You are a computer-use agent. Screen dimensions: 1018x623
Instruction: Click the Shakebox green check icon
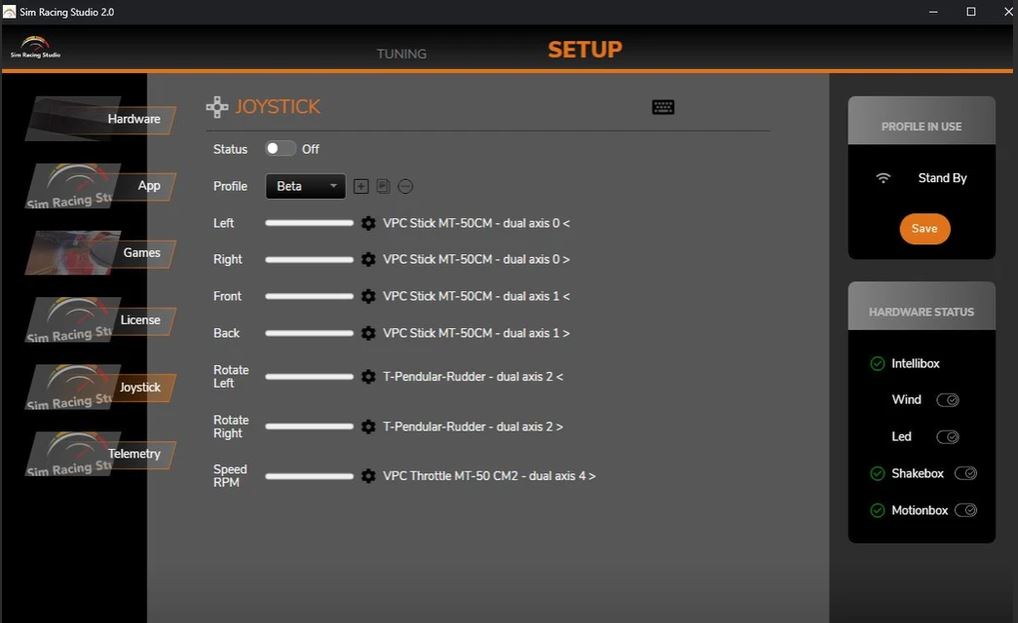coord(877,474)
